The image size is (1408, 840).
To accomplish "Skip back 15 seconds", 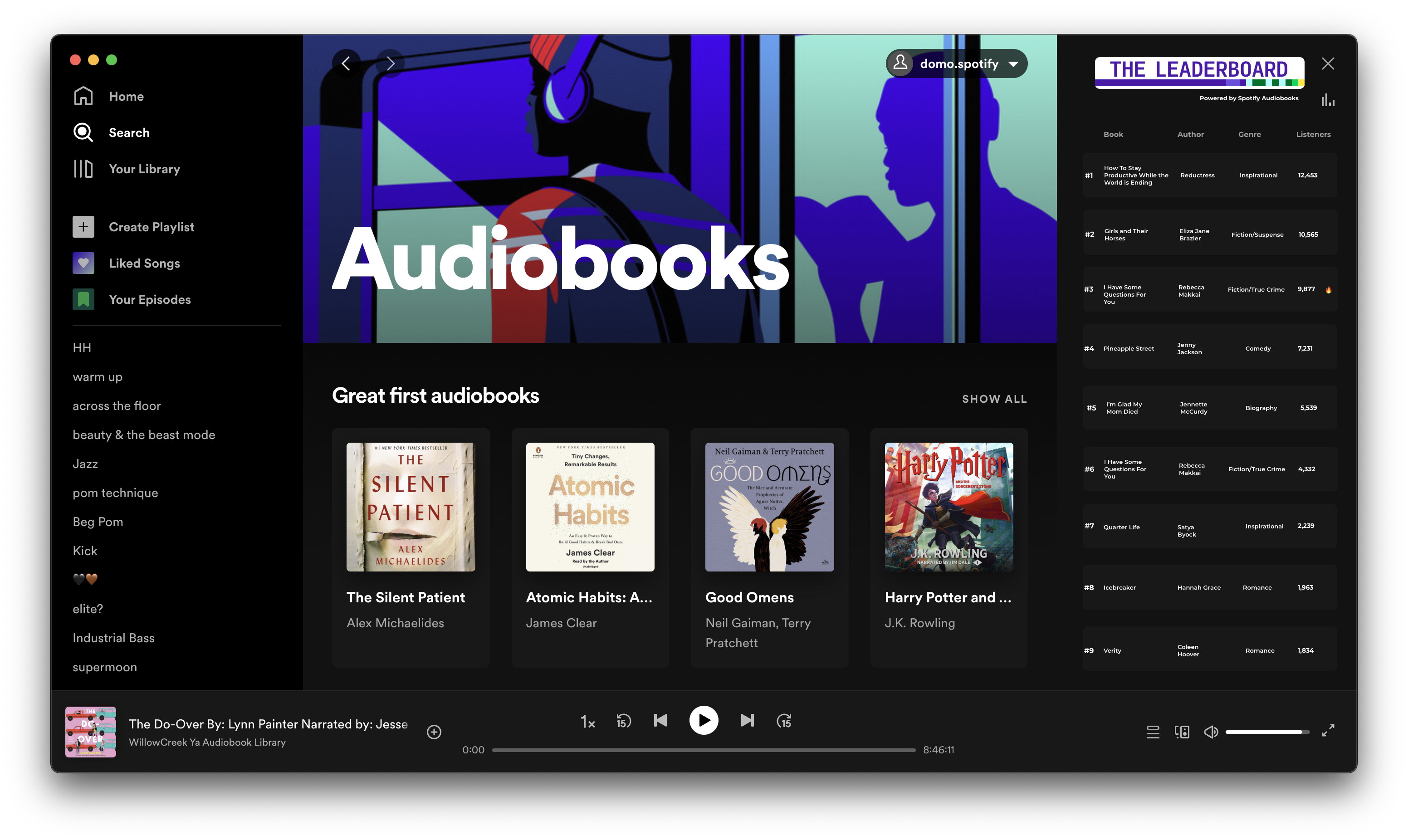I will [623, 721].
